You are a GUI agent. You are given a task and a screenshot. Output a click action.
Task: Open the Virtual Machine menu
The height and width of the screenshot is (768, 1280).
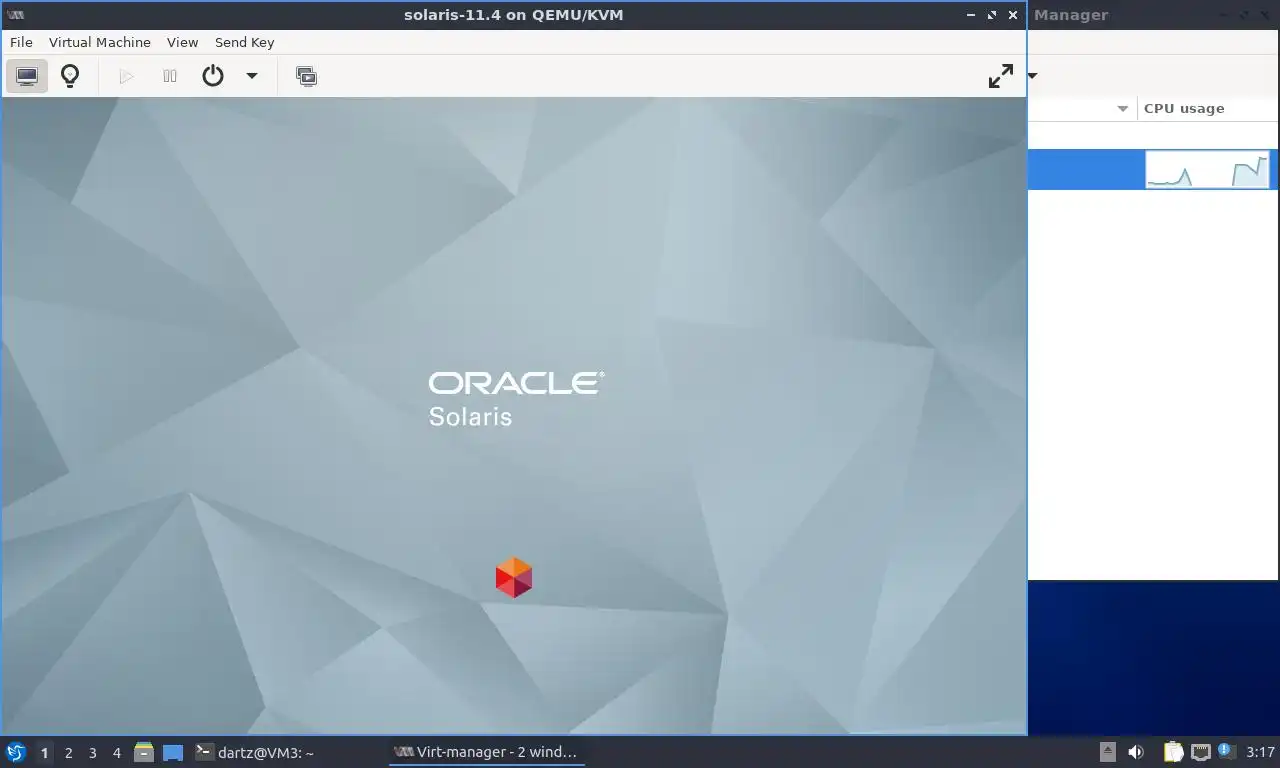point(100,42)
